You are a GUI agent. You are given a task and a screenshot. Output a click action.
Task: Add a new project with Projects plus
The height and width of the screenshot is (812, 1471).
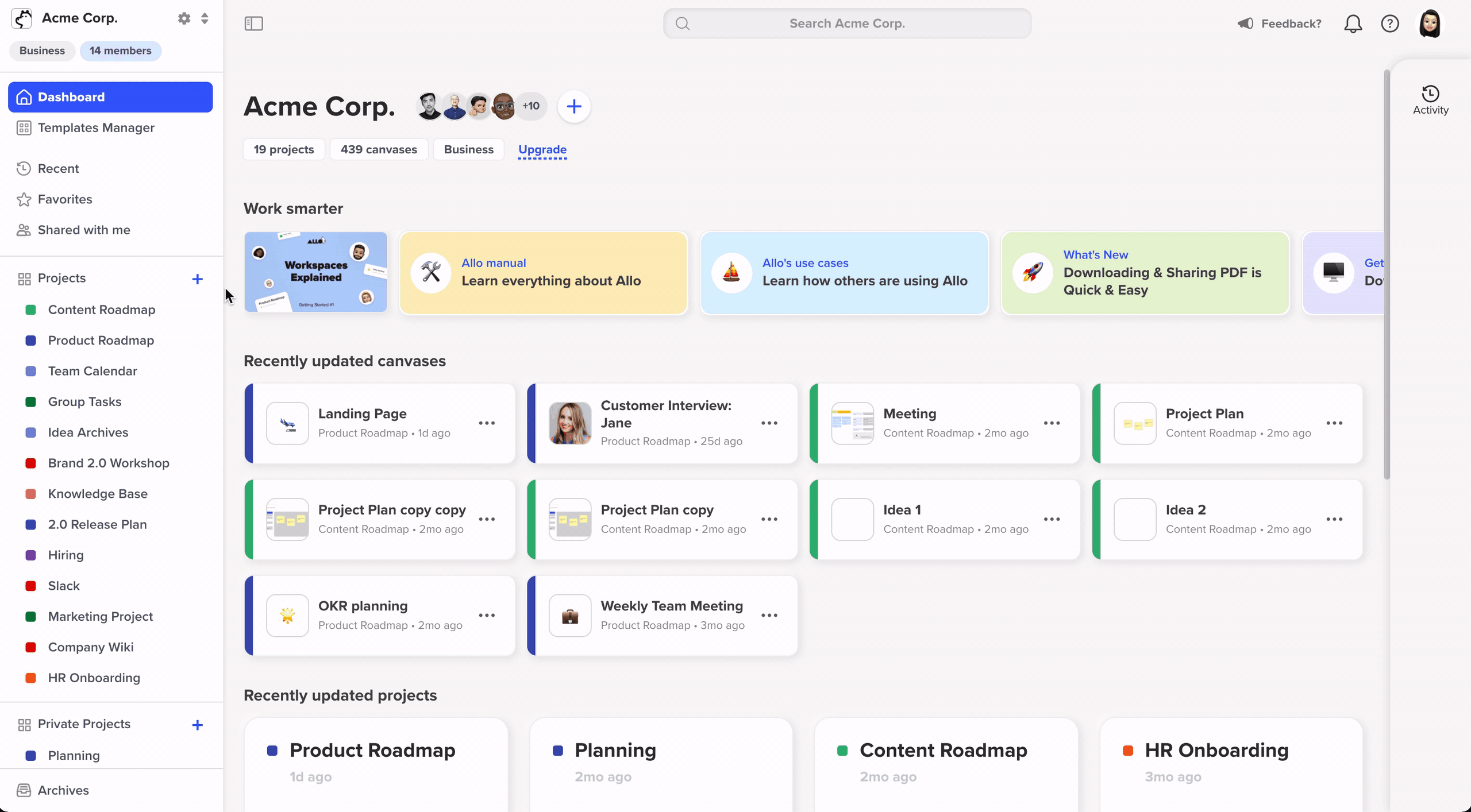pyautogui.click(x=197, y=279)
